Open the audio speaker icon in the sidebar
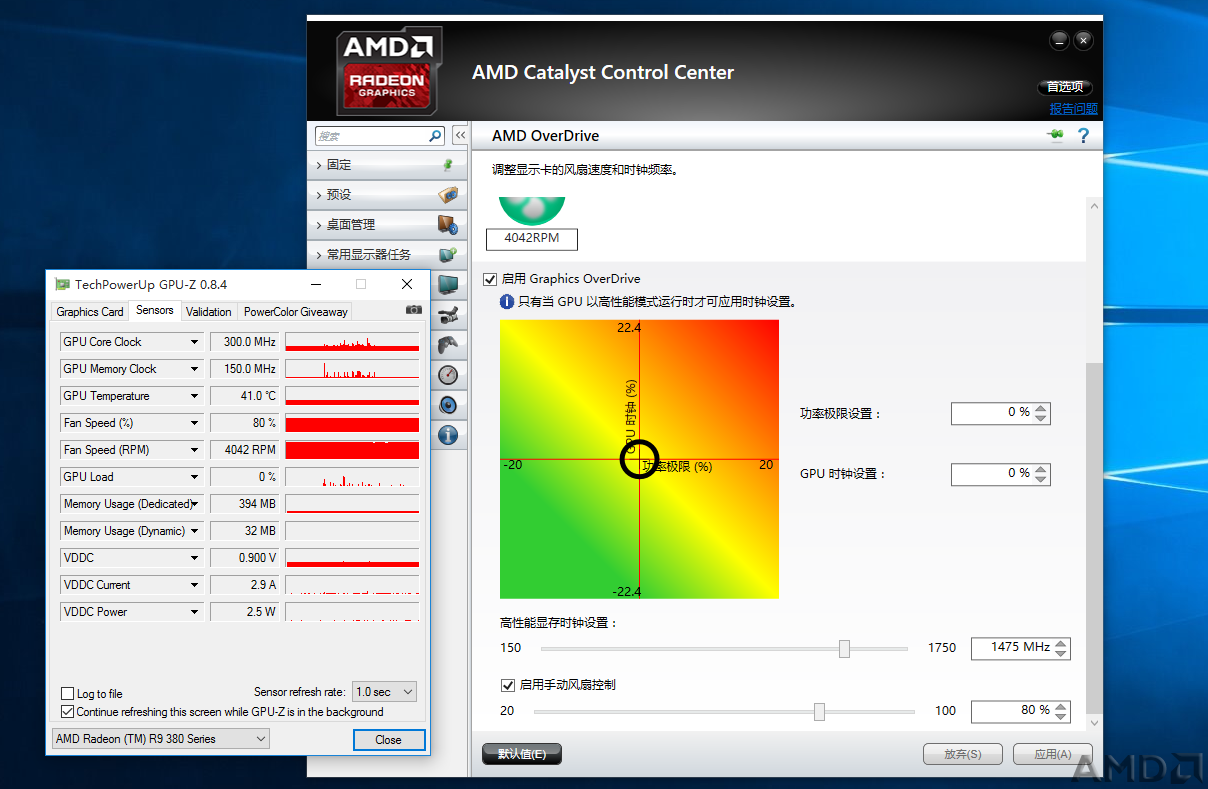The height and width of the screenshot is (789, 1208). point(448,405)
